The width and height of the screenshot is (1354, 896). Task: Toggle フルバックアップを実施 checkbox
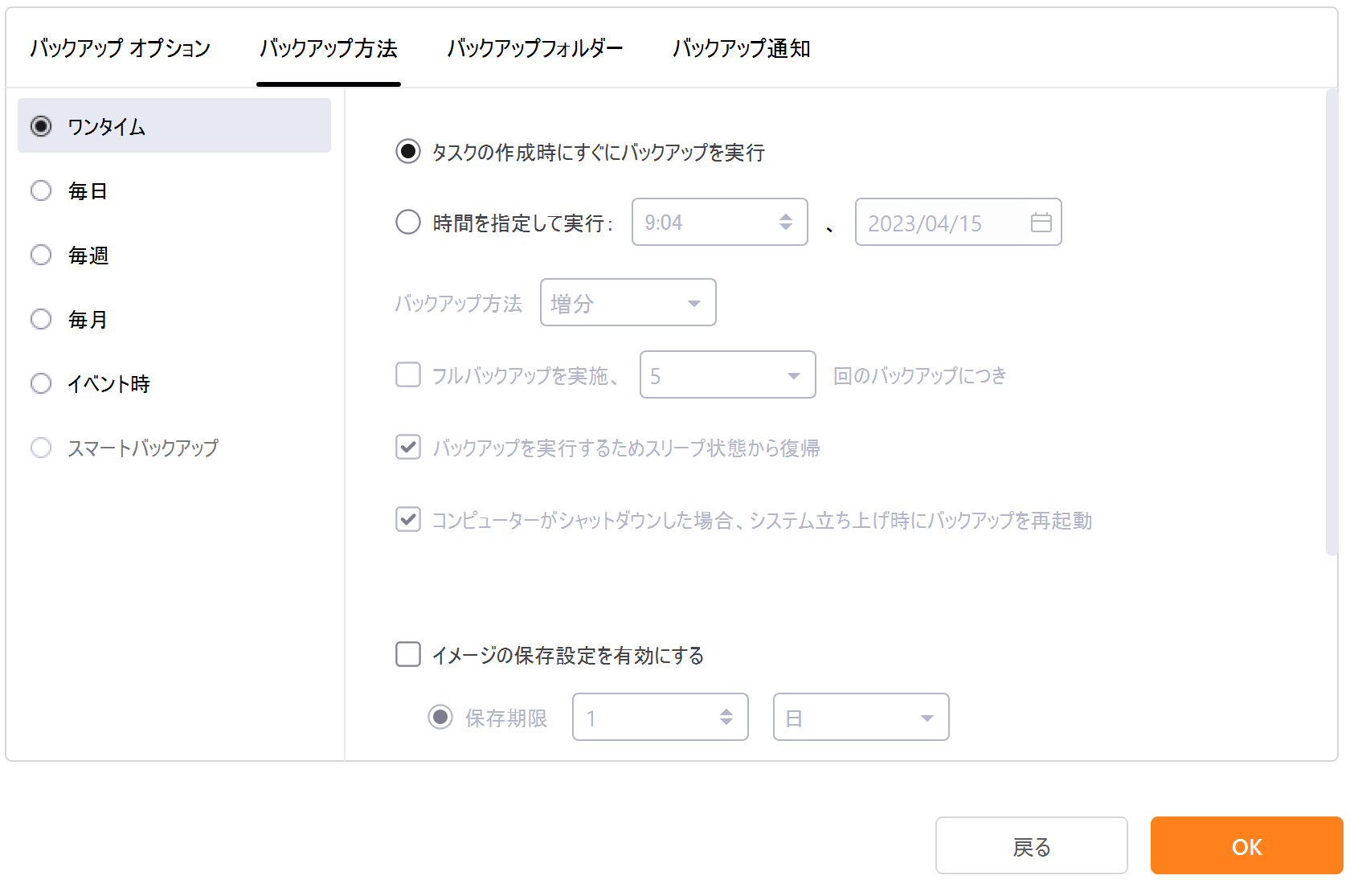click(408, 374)
